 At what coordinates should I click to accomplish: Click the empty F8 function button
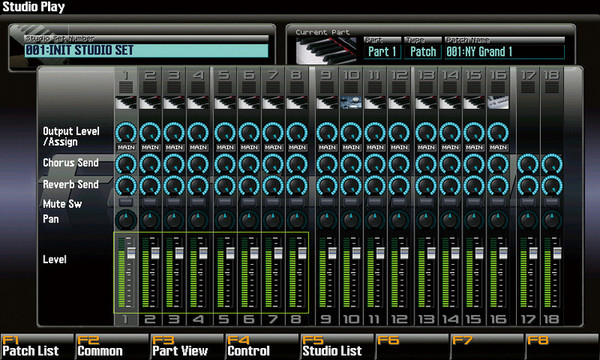(x=562, y=347)
